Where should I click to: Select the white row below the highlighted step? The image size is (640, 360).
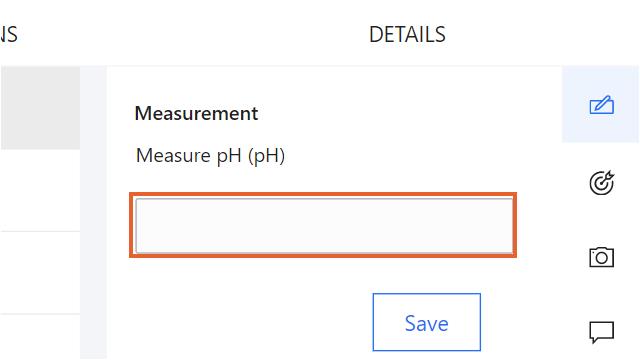coord(40,190)
